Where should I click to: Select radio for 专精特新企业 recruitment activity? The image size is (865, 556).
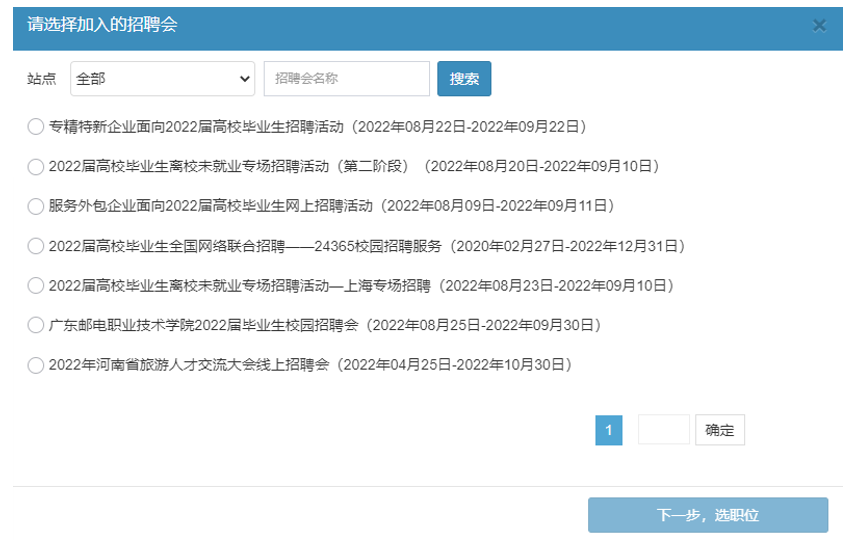(36, 127)
